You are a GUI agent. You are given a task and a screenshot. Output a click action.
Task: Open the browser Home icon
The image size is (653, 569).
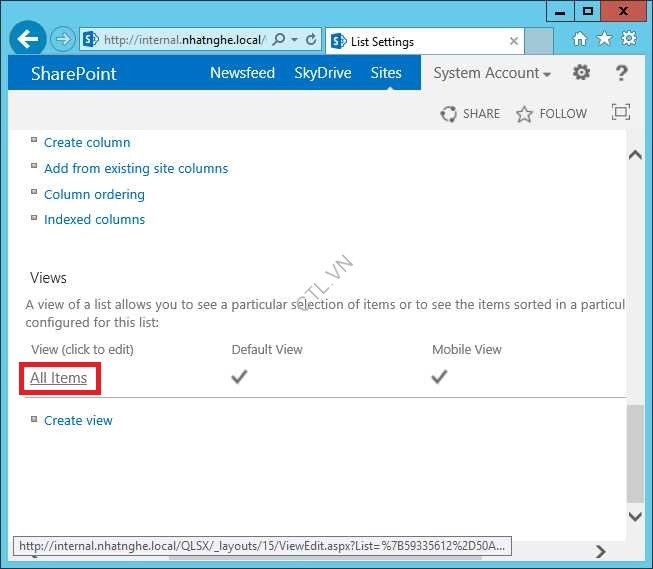(579, 39)
